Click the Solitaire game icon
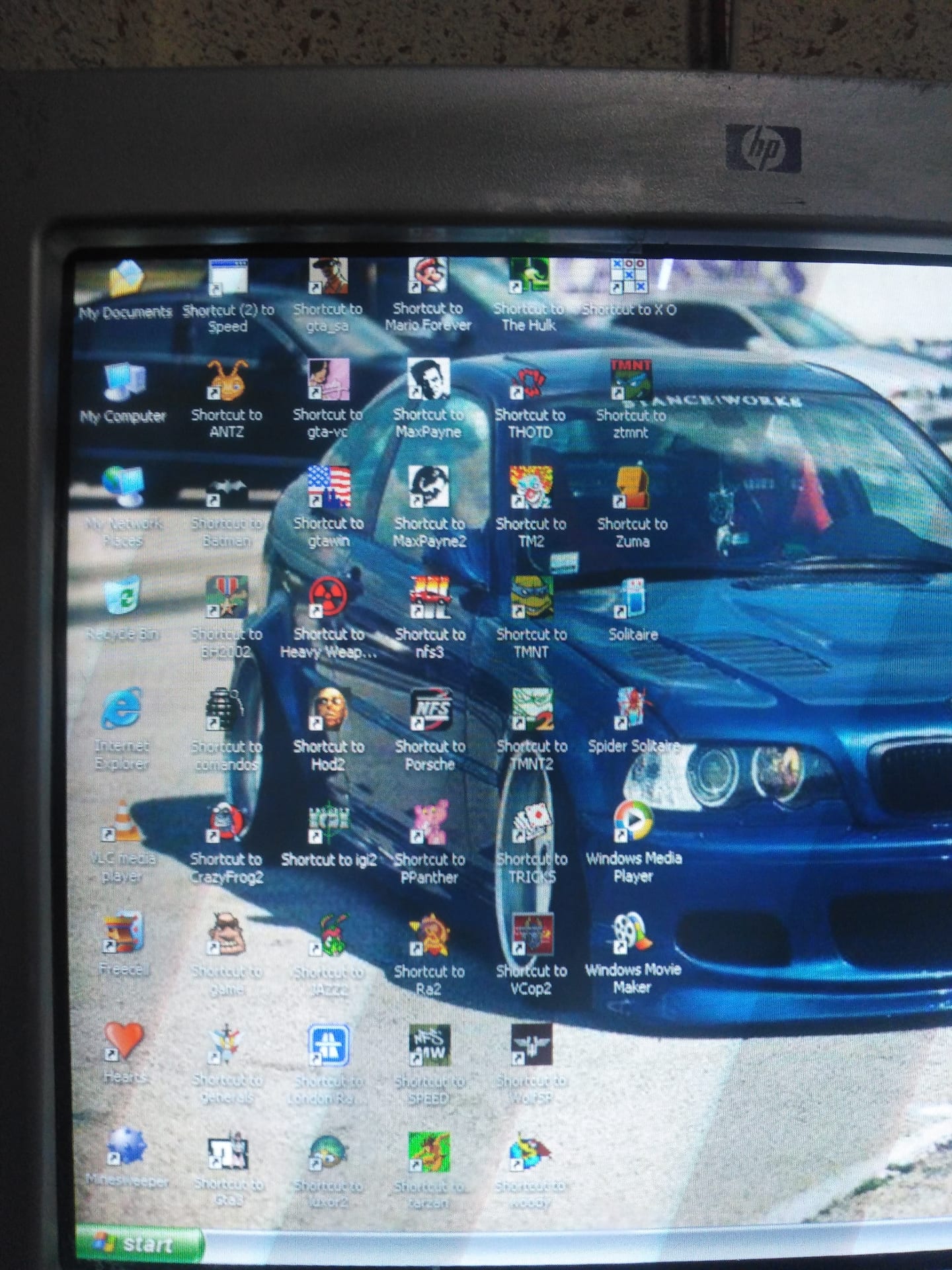Screen dimensions: 952x1270 [633, 599]
